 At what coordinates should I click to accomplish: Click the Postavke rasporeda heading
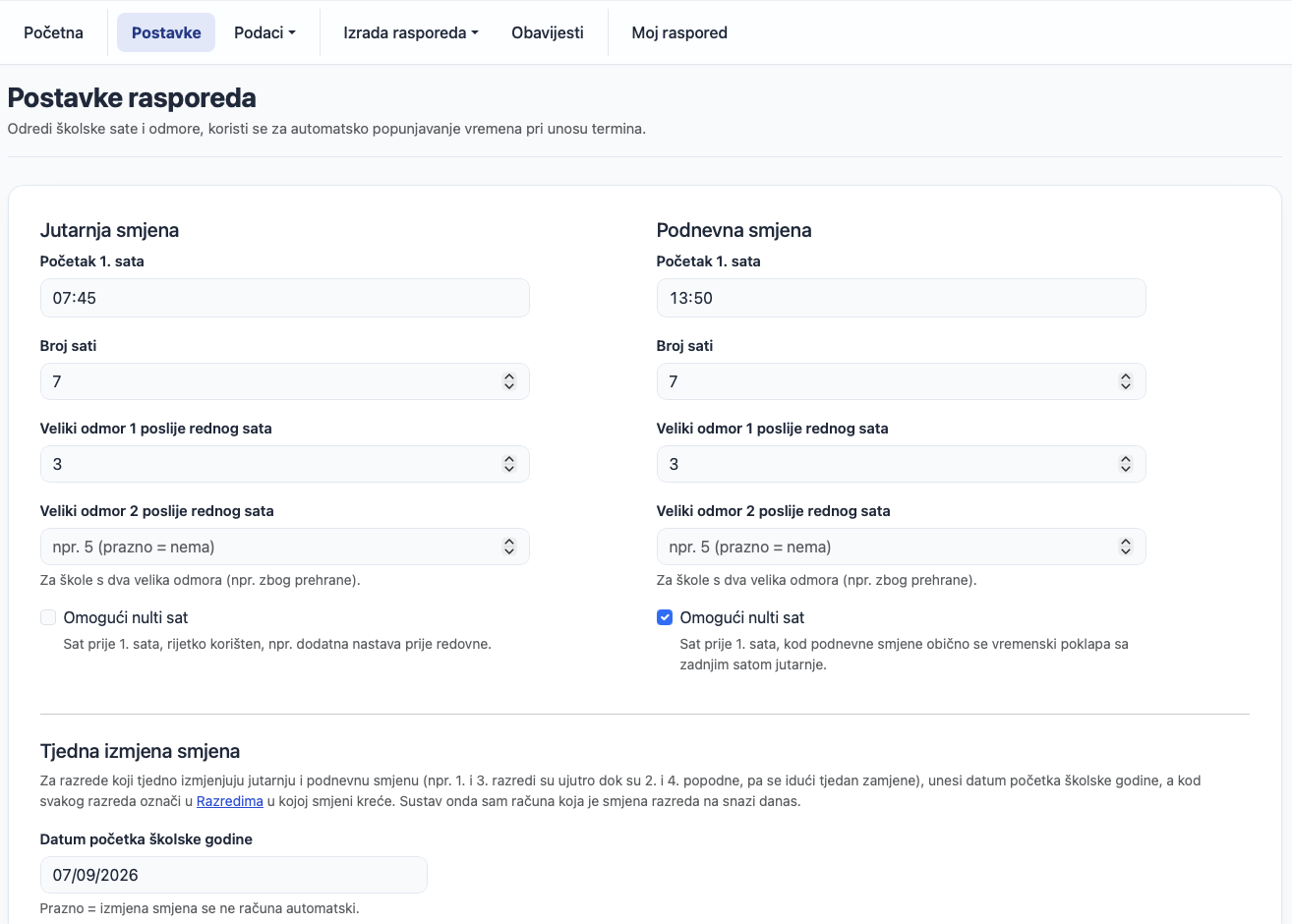(132, 97)
